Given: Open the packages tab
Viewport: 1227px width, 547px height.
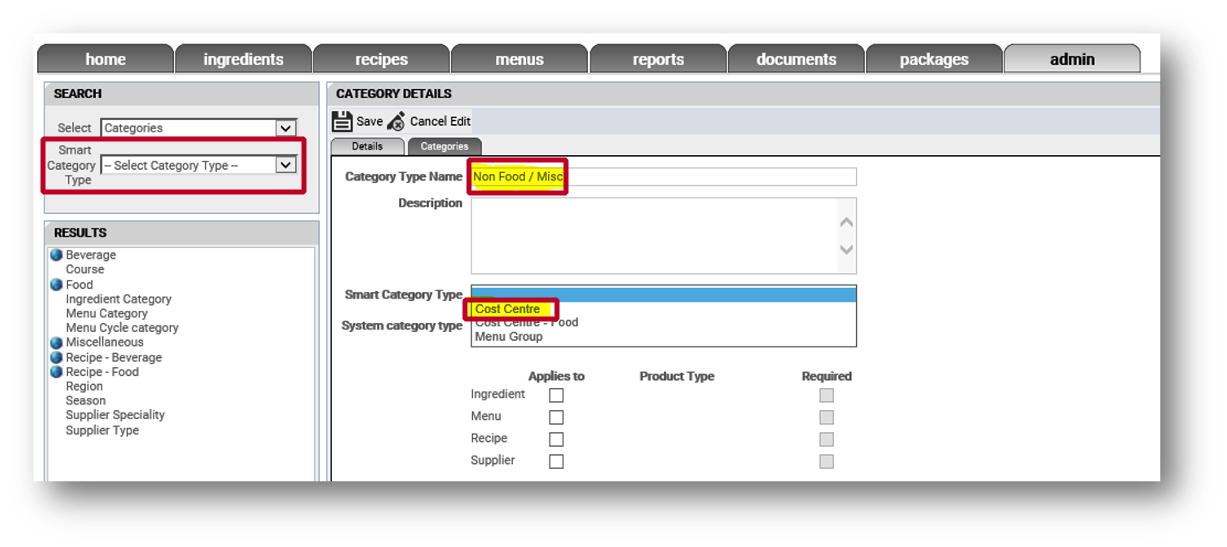Looking at the screenshot, I should [x=934, y=59].
